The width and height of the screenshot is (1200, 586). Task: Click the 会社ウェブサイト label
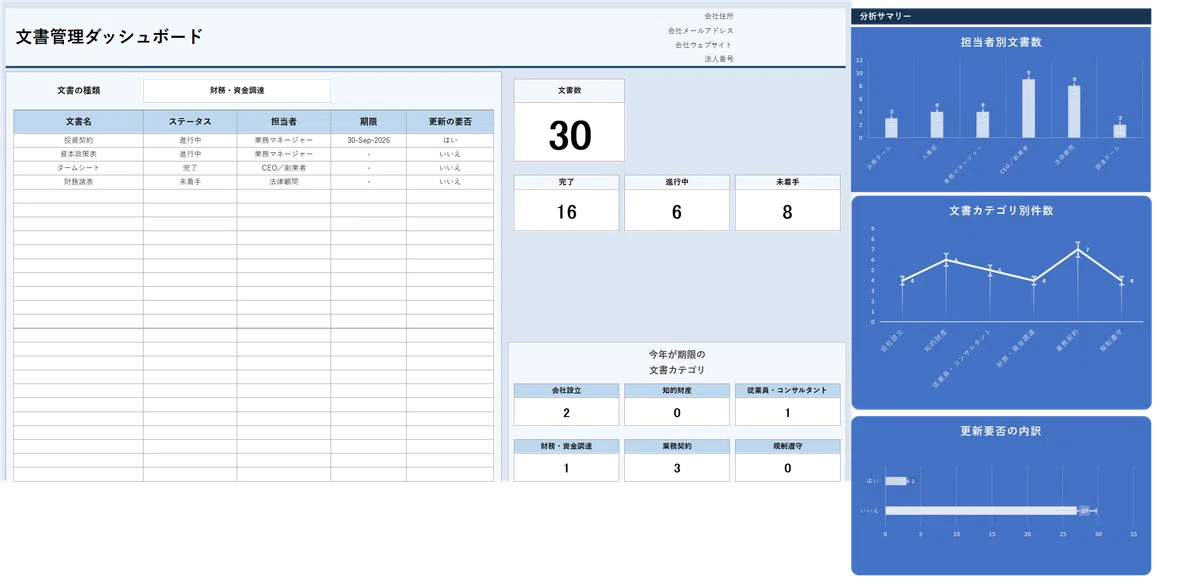[704, 45]
